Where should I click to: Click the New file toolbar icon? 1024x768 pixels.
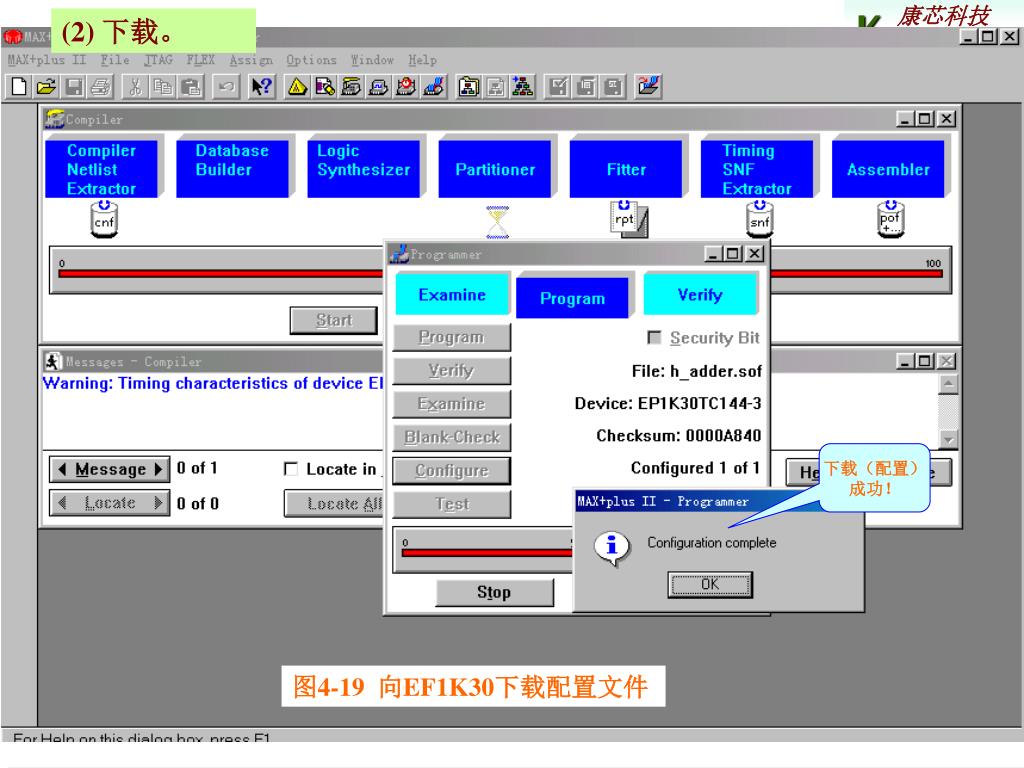pyautogui.click(x=19, y=86)
